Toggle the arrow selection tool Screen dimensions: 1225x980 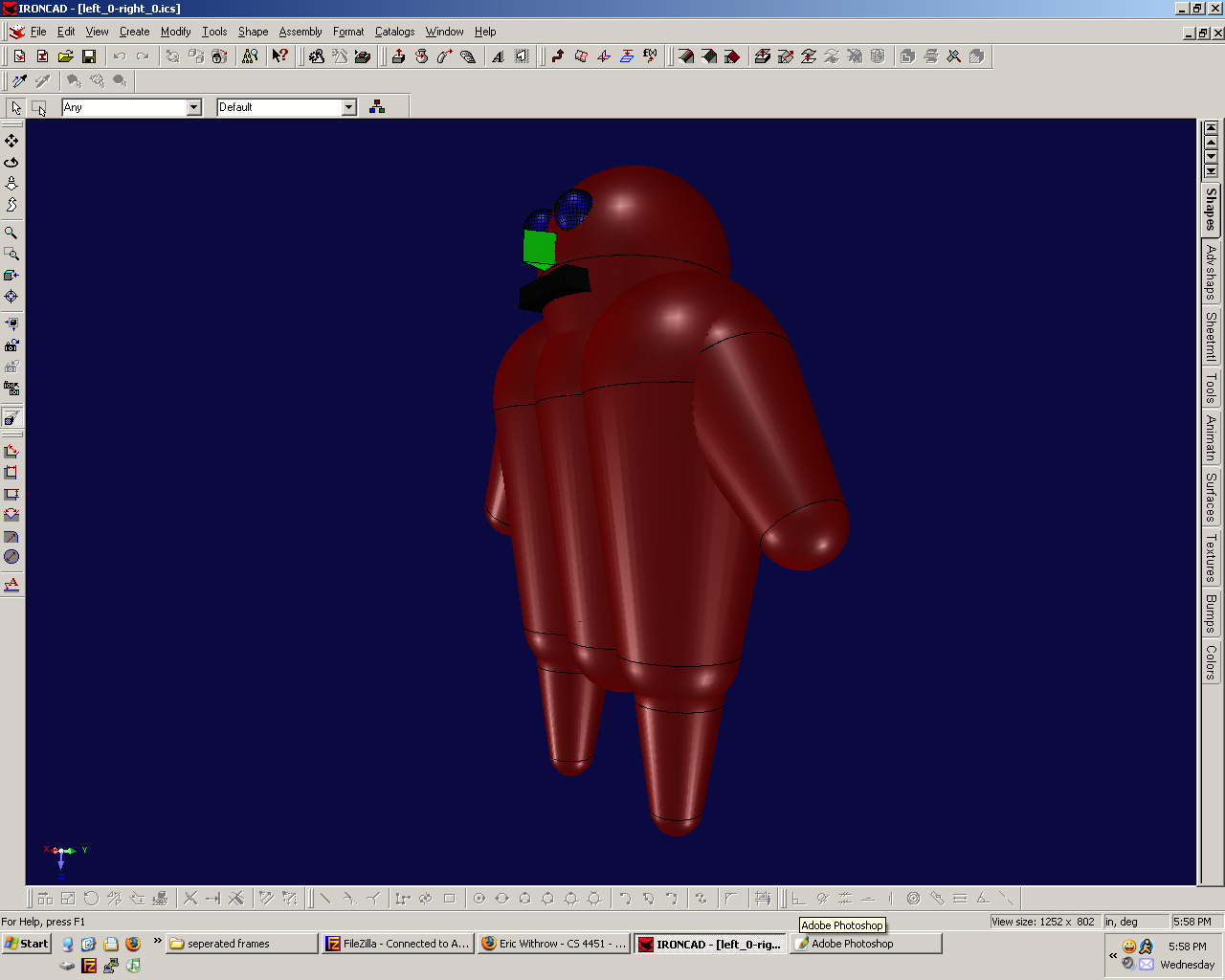point(16,107)
